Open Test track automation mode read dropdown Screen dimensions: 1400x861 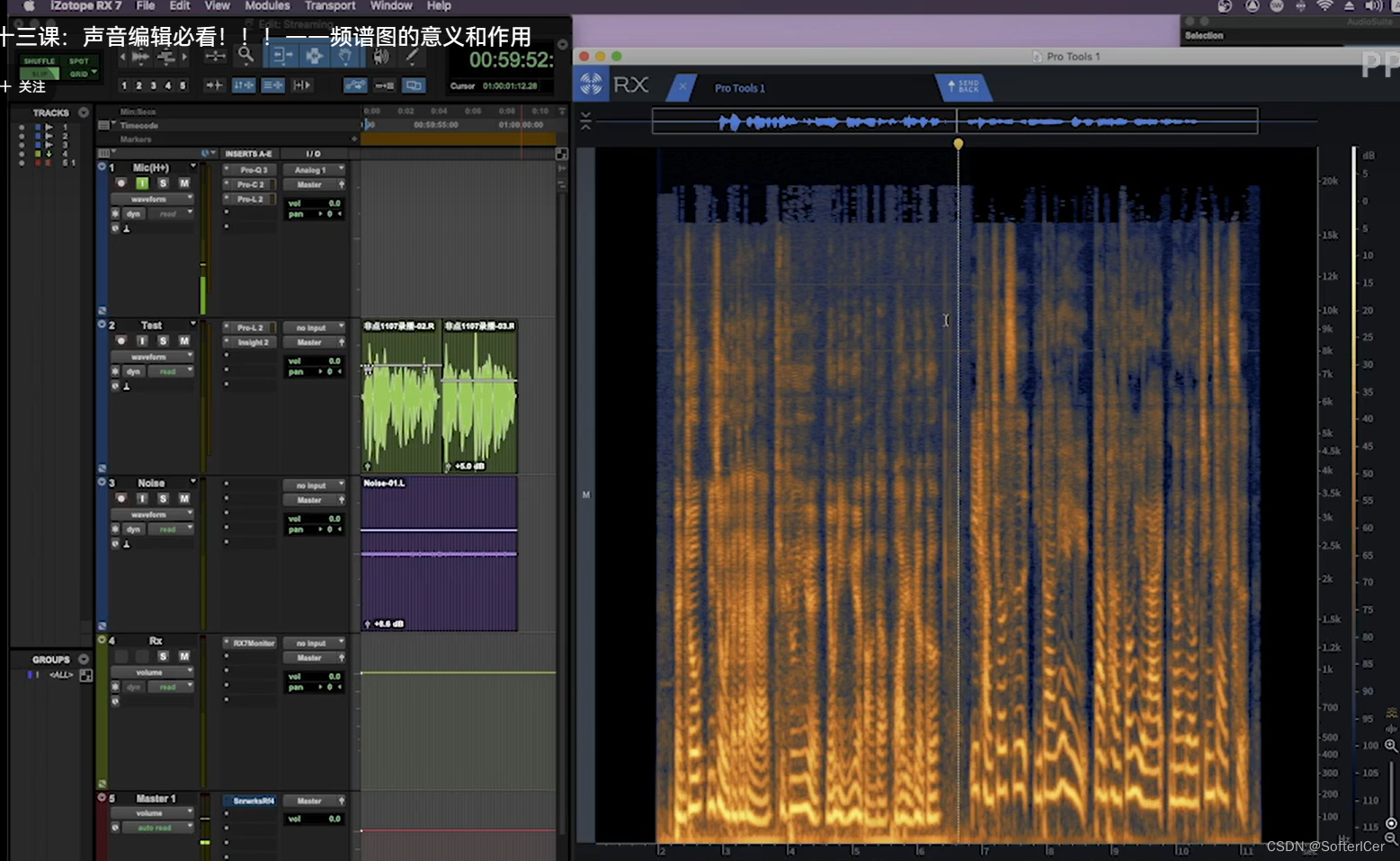(171, 371)
